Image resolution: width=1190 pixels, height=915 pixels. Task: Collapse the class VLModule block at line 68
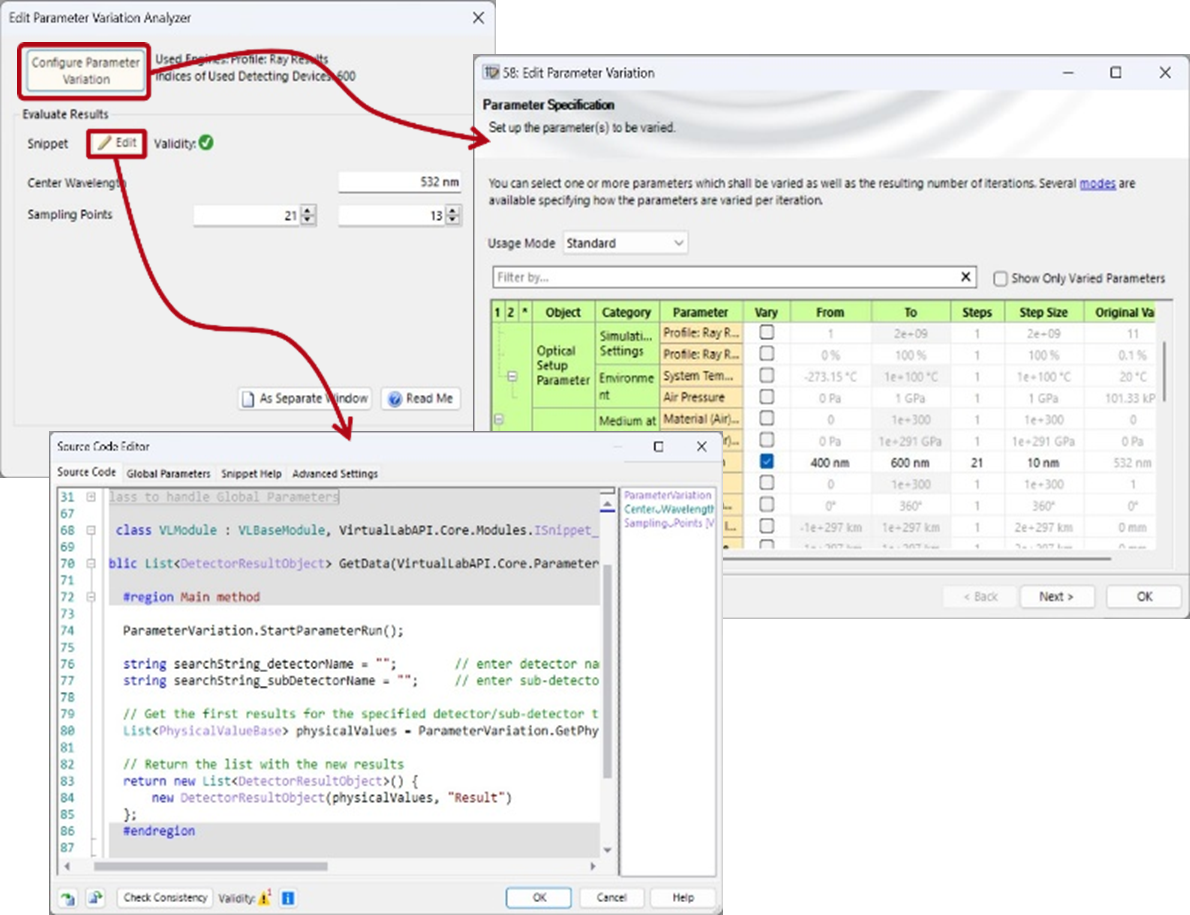pyautogui.click(x=91, y=530)
